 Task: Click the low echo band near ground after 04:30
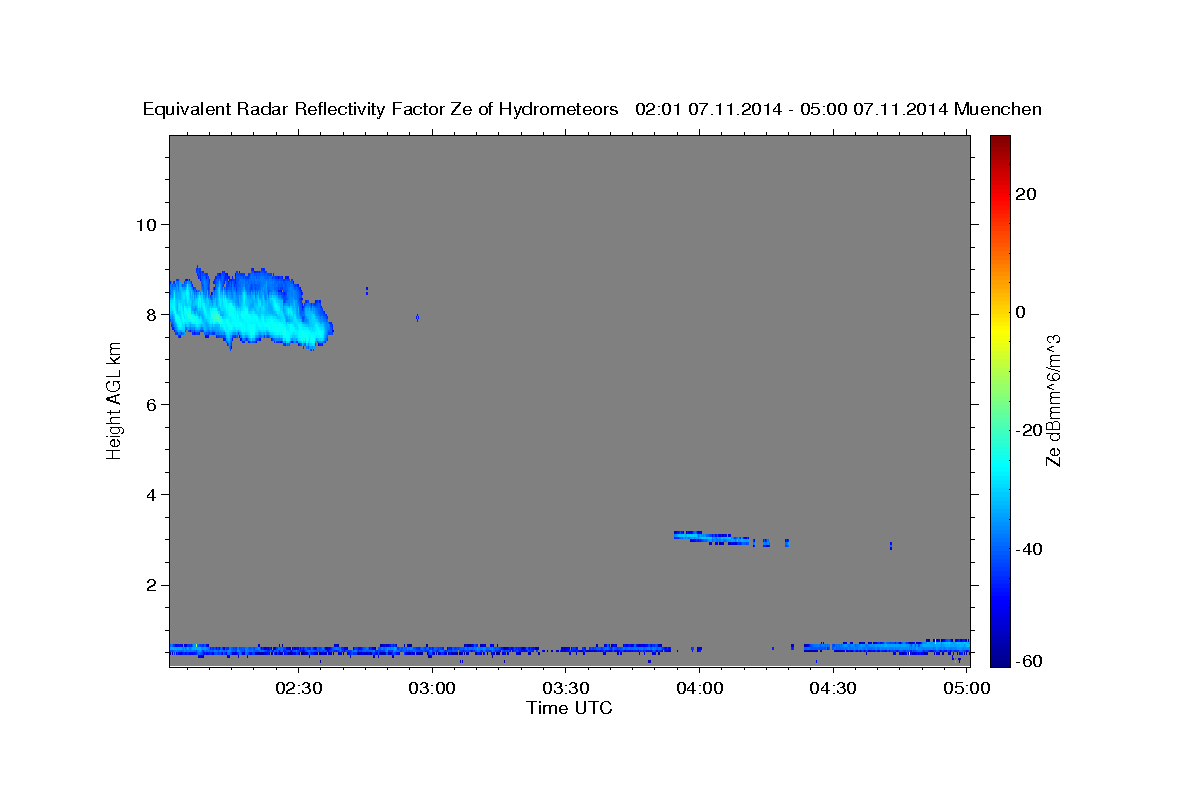[x=886, y=647]
